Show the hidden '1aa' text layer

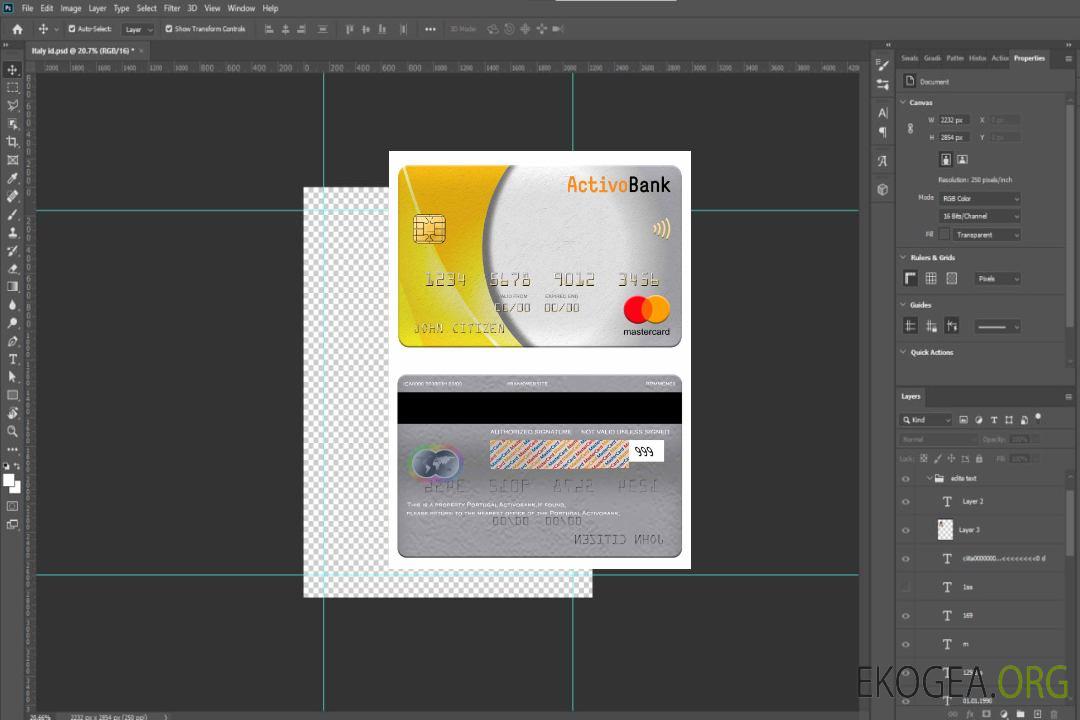point(906,587)
